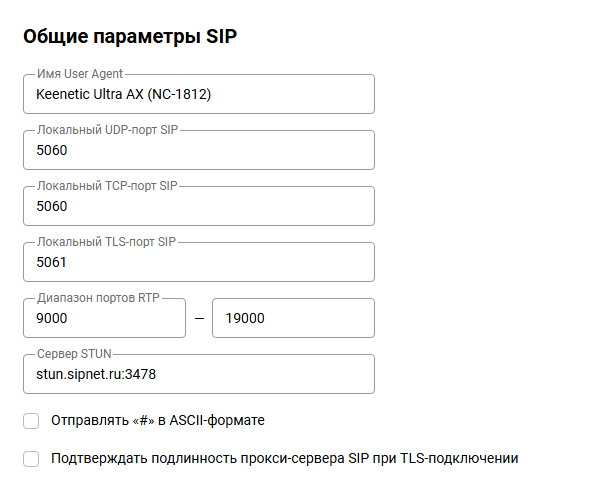Click the Диапазон портов RTP floating label
The image size is (613, 493).
coord(98,298)
